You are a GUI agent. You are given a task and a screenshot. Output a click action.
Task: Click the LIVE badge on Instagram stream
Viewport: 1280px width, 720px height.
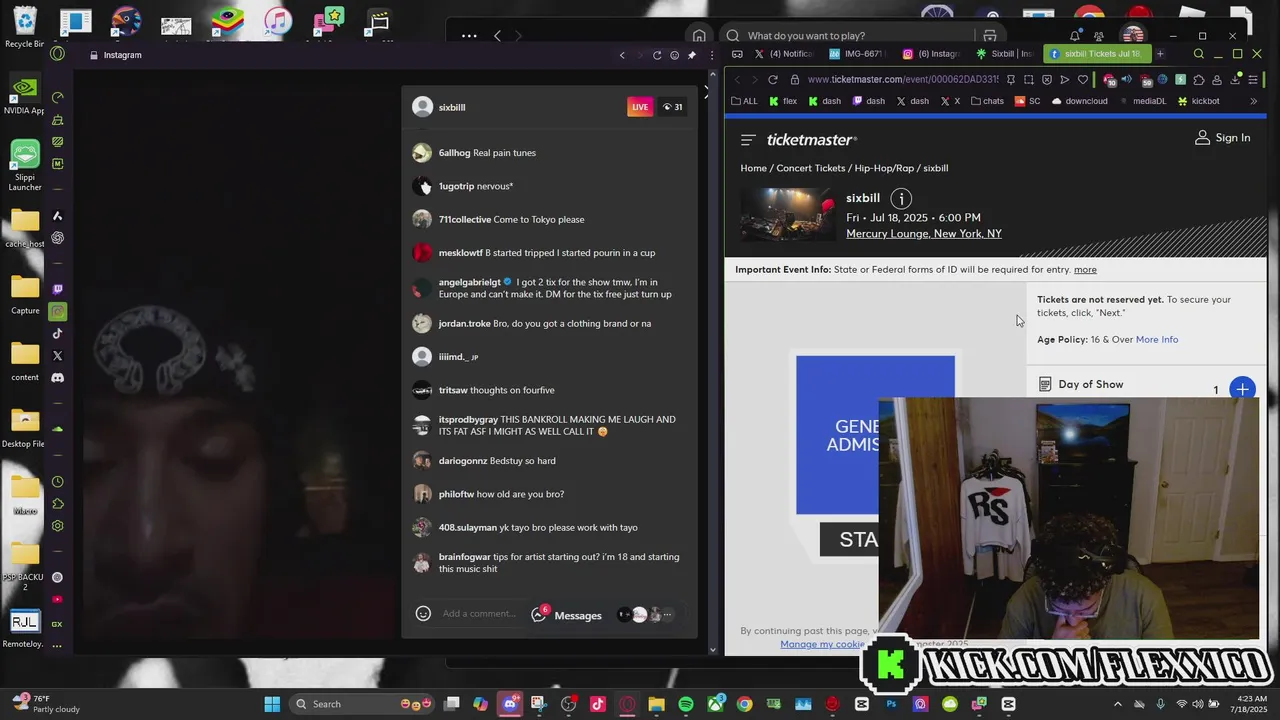(x=640, y=107)
